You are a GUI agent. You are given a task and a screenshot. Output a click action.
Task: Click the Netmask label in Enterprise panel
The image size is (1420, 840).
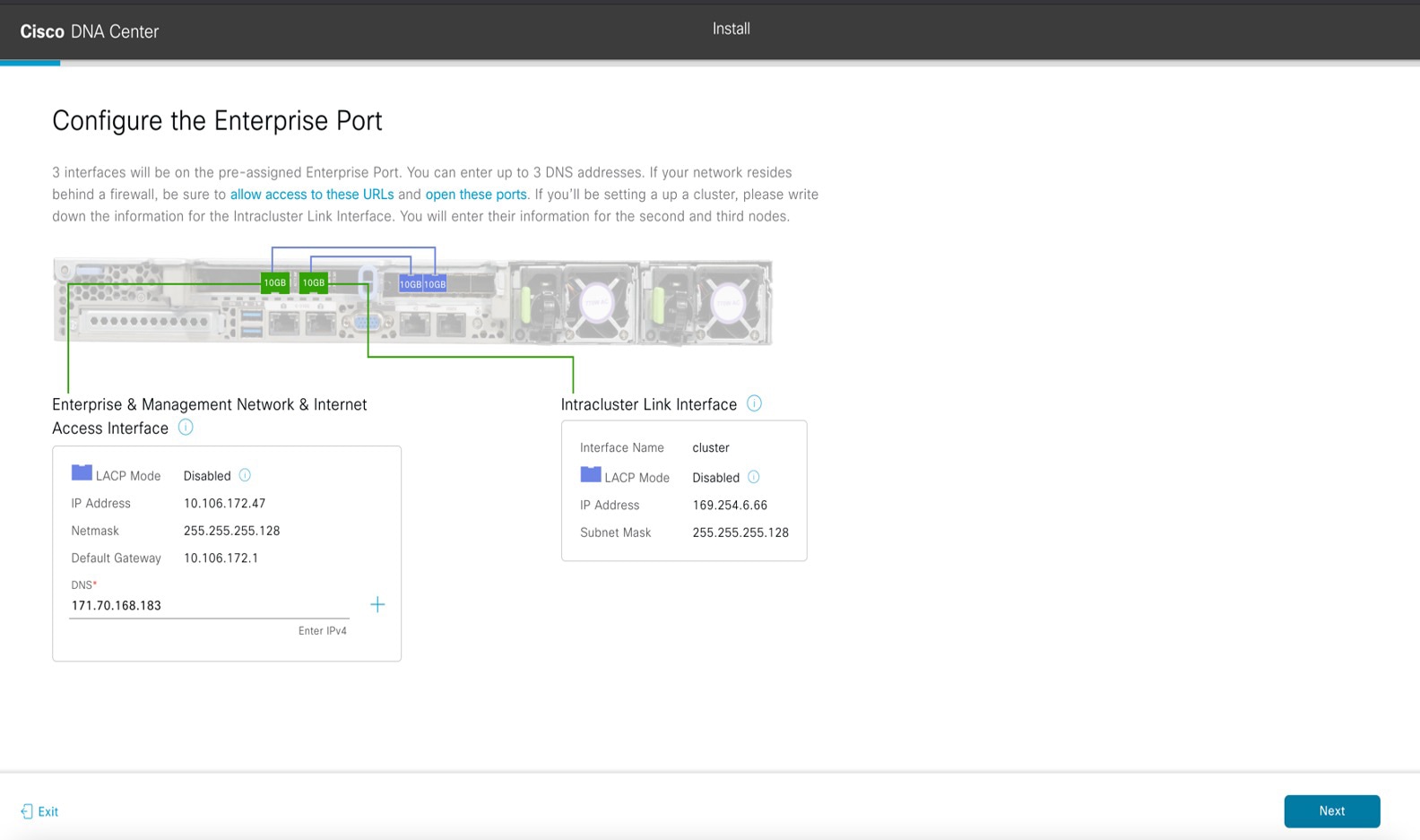(95, 531)
